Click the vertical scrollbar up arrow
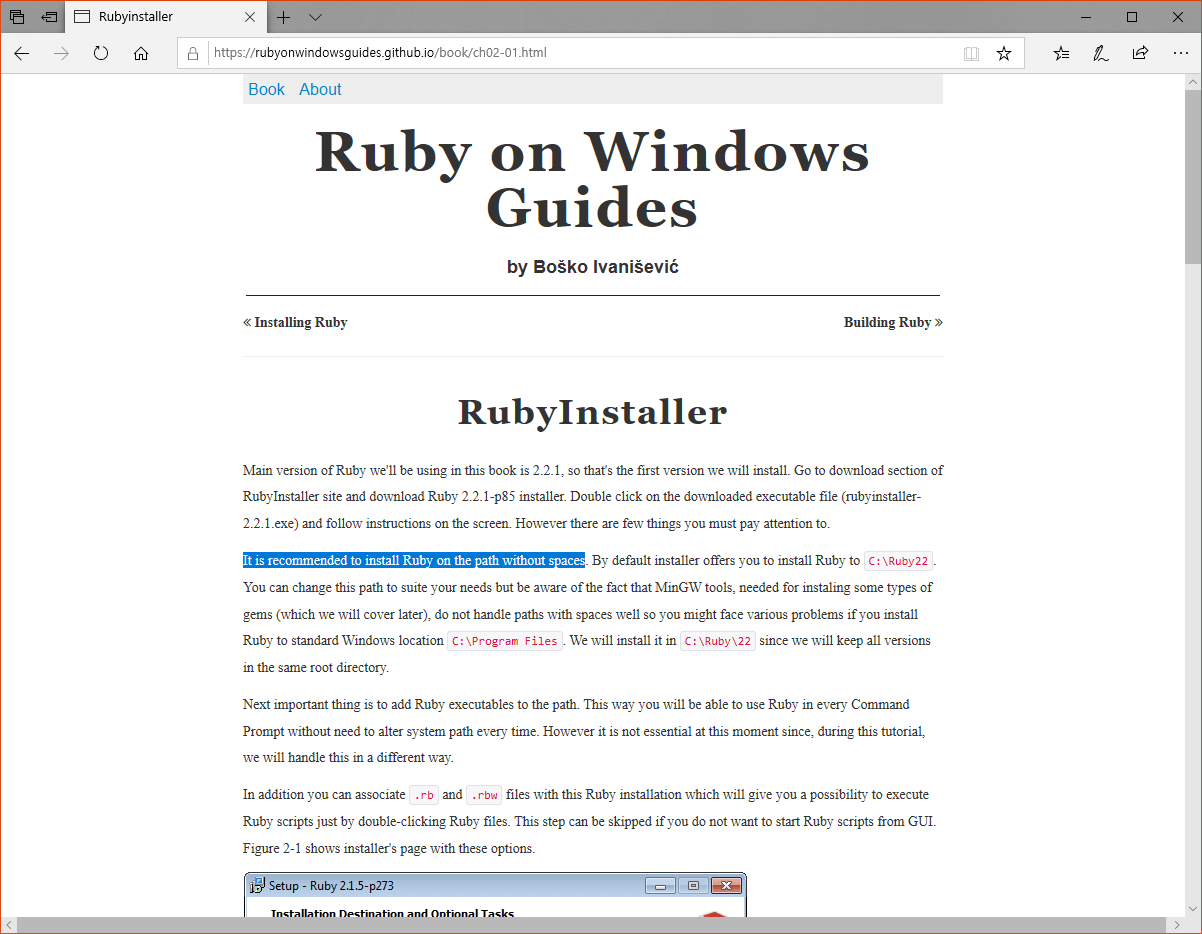Screen dimensions: 1202x934 (1193, 82)
